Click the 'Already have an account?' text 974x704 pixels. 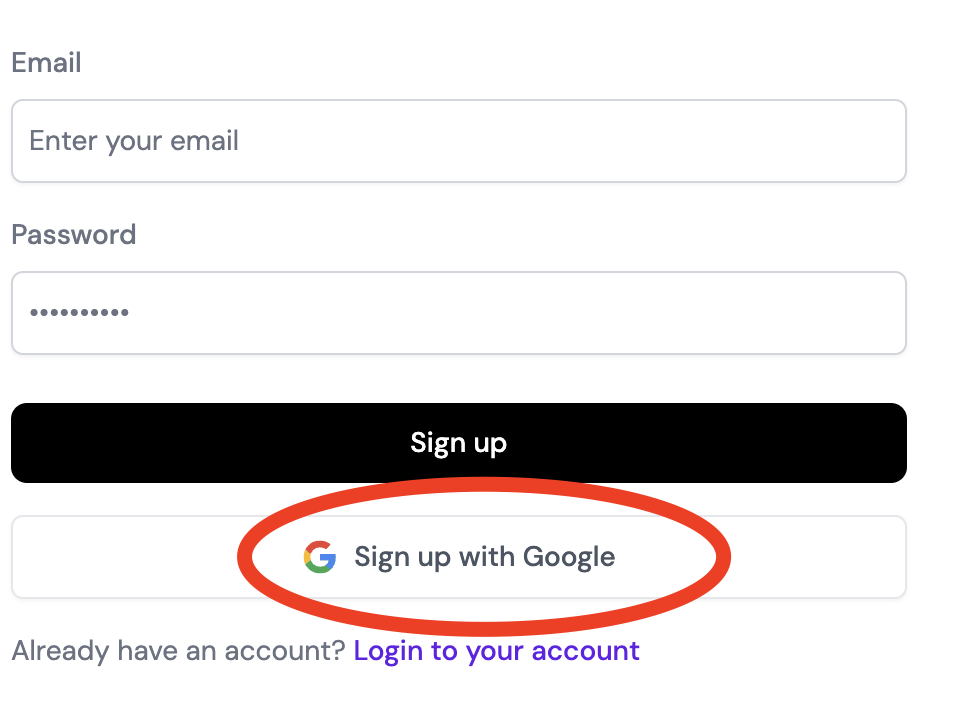pyautogui.click(x=178, y=651)
